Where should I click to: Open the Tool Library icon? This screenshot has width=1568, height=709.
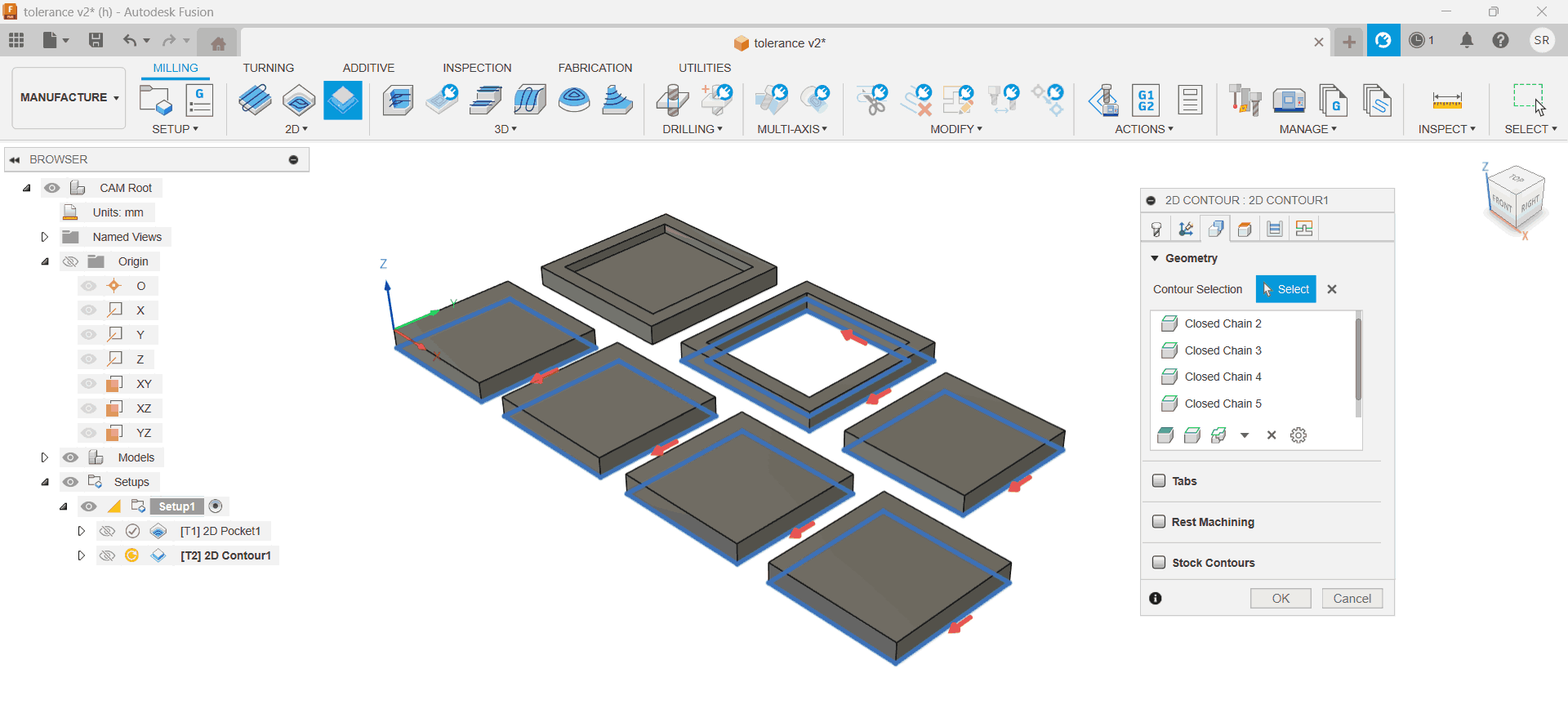click(x=1245, y=100)
